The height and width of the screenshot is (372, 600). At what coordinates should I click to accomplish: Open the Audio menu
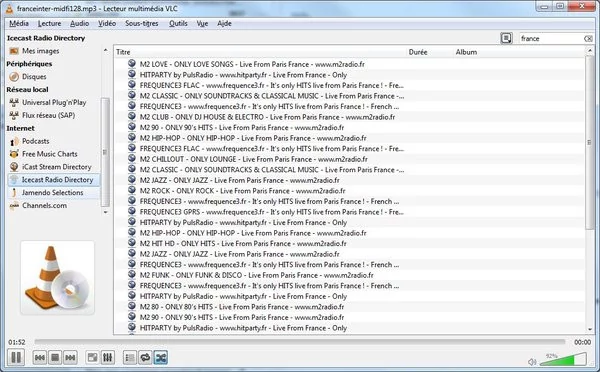tap(79, 23)
